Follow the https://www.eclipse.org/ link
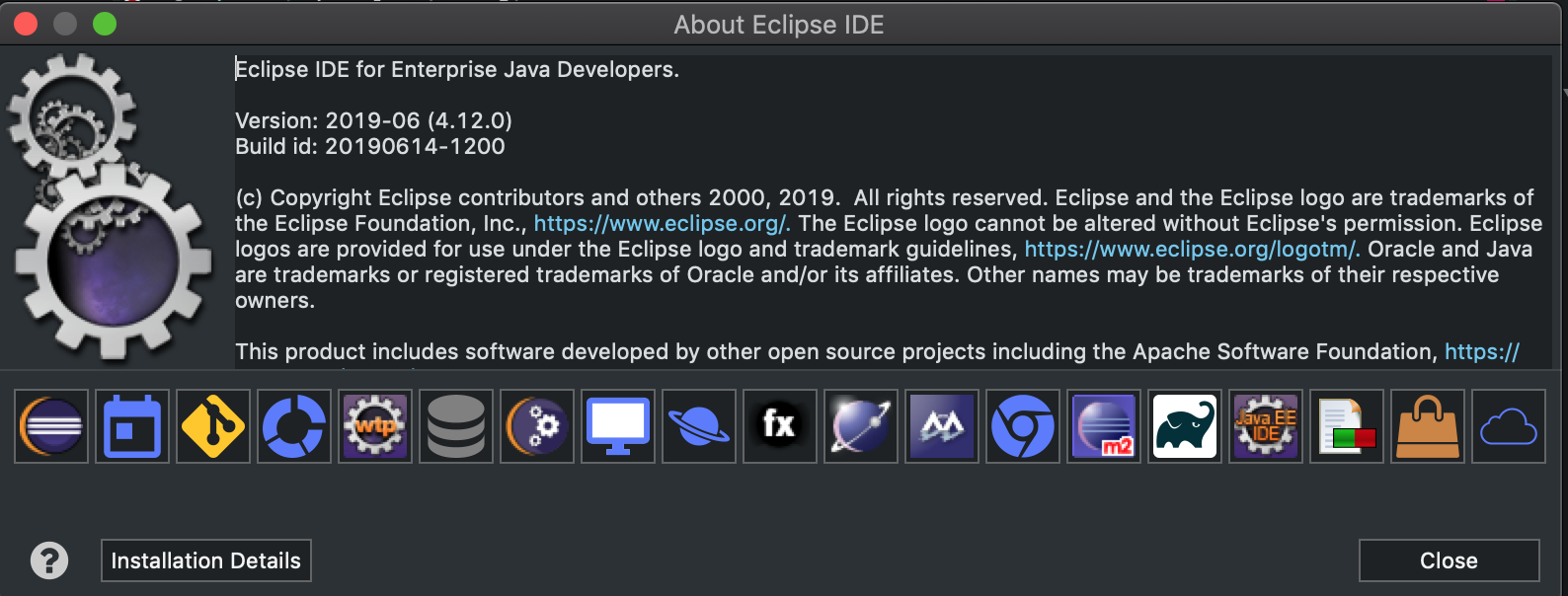 pyautogui.click(x=662, y=224)
